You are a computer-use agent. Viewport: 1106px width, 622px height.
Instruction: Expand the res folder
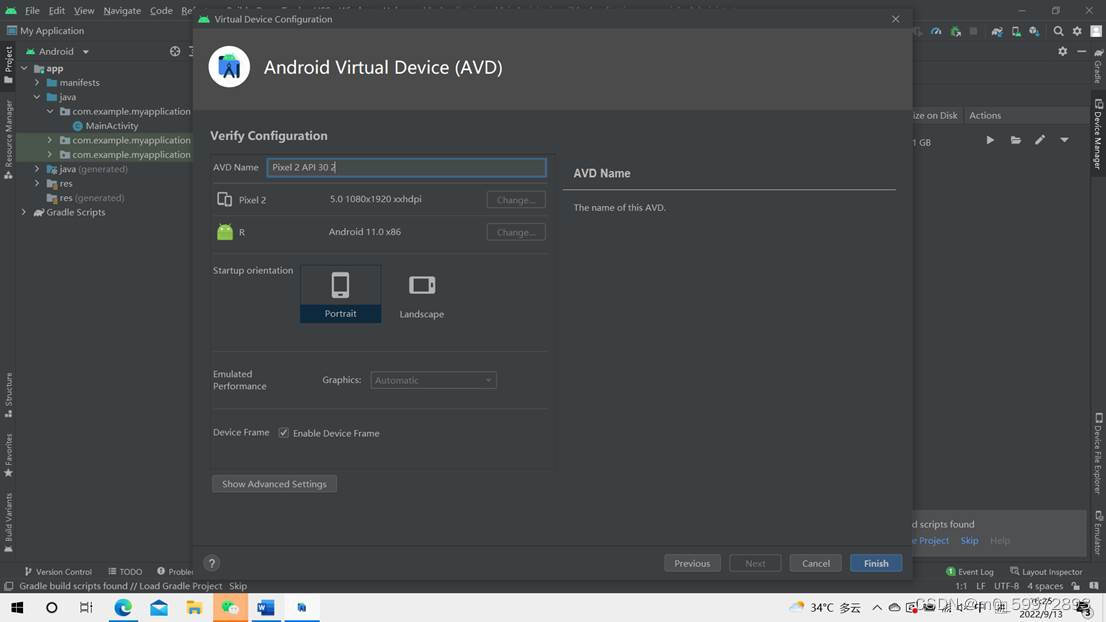tap(37, 183)
